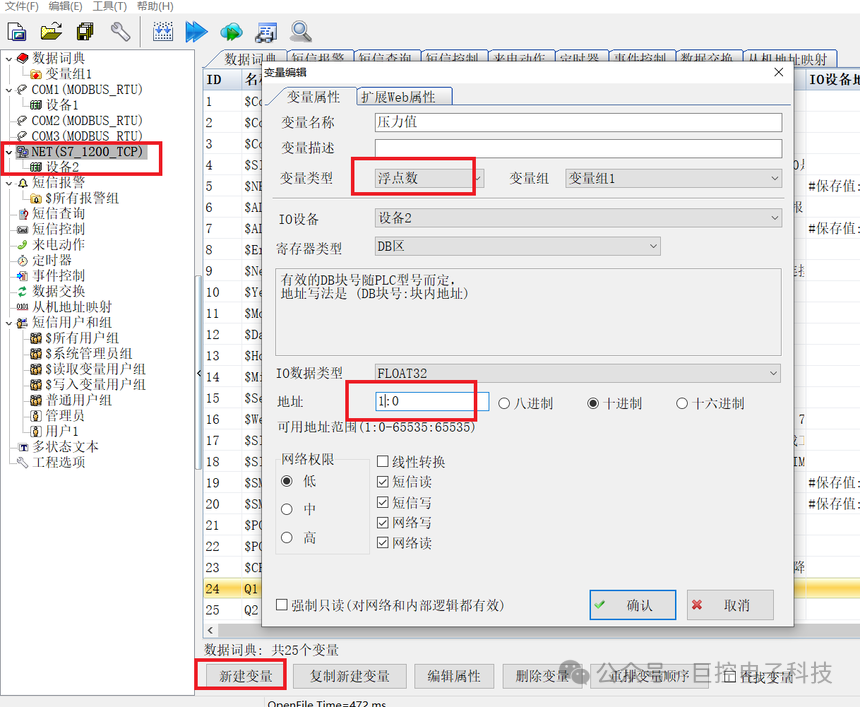Open 数据交换 in the tree
This screenshot has width=860, height=707.
click(58, 291)
